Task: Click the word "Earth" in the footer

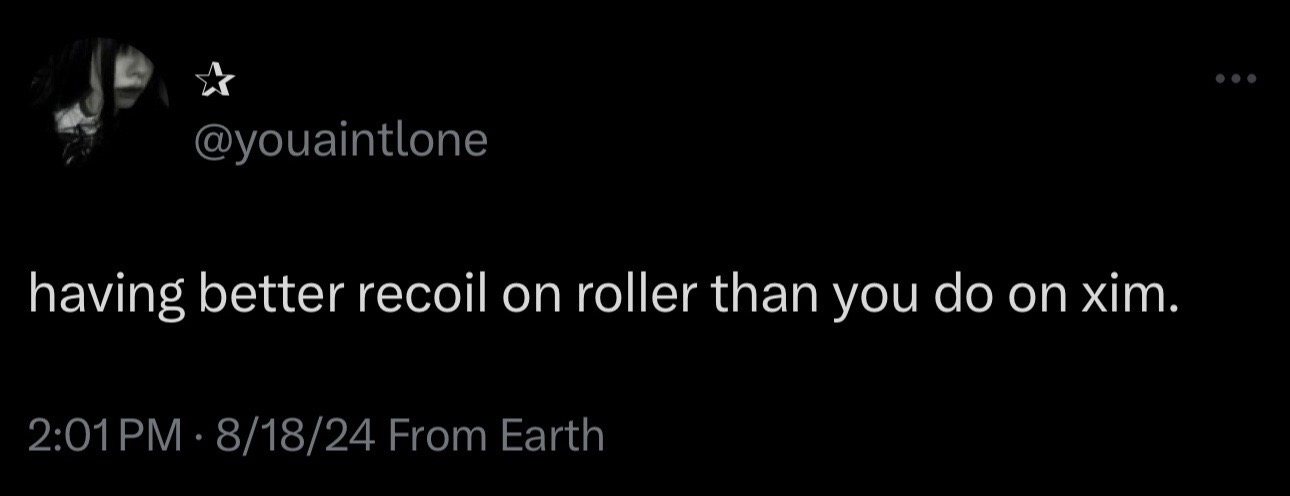Action: (552, 436)
